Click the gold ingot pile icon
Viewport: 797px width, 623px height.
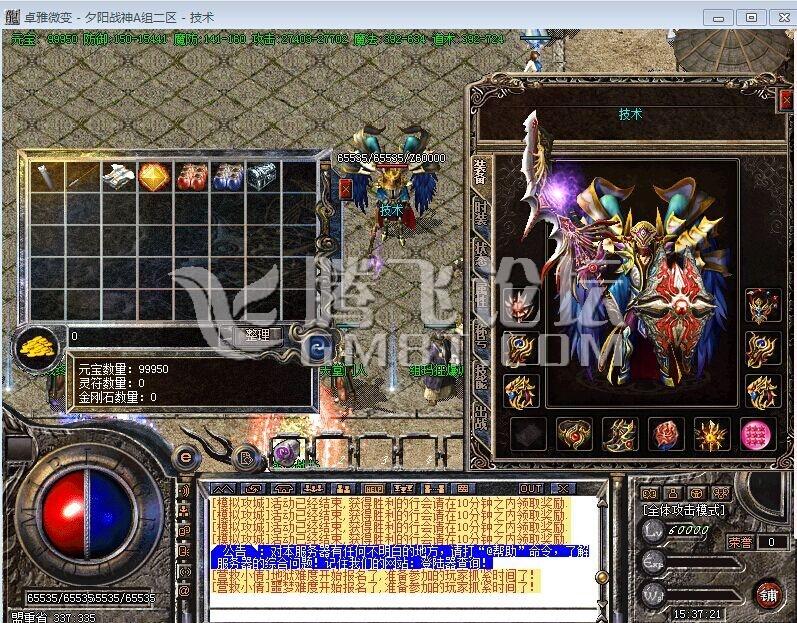36,348
